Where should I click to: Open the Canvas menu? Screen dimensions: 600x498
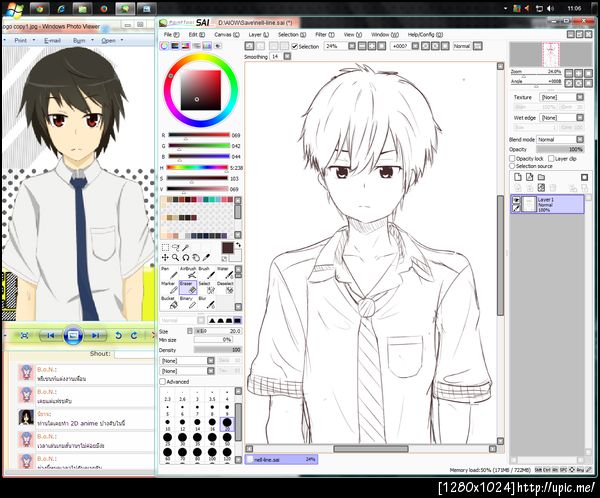(227, 34)
